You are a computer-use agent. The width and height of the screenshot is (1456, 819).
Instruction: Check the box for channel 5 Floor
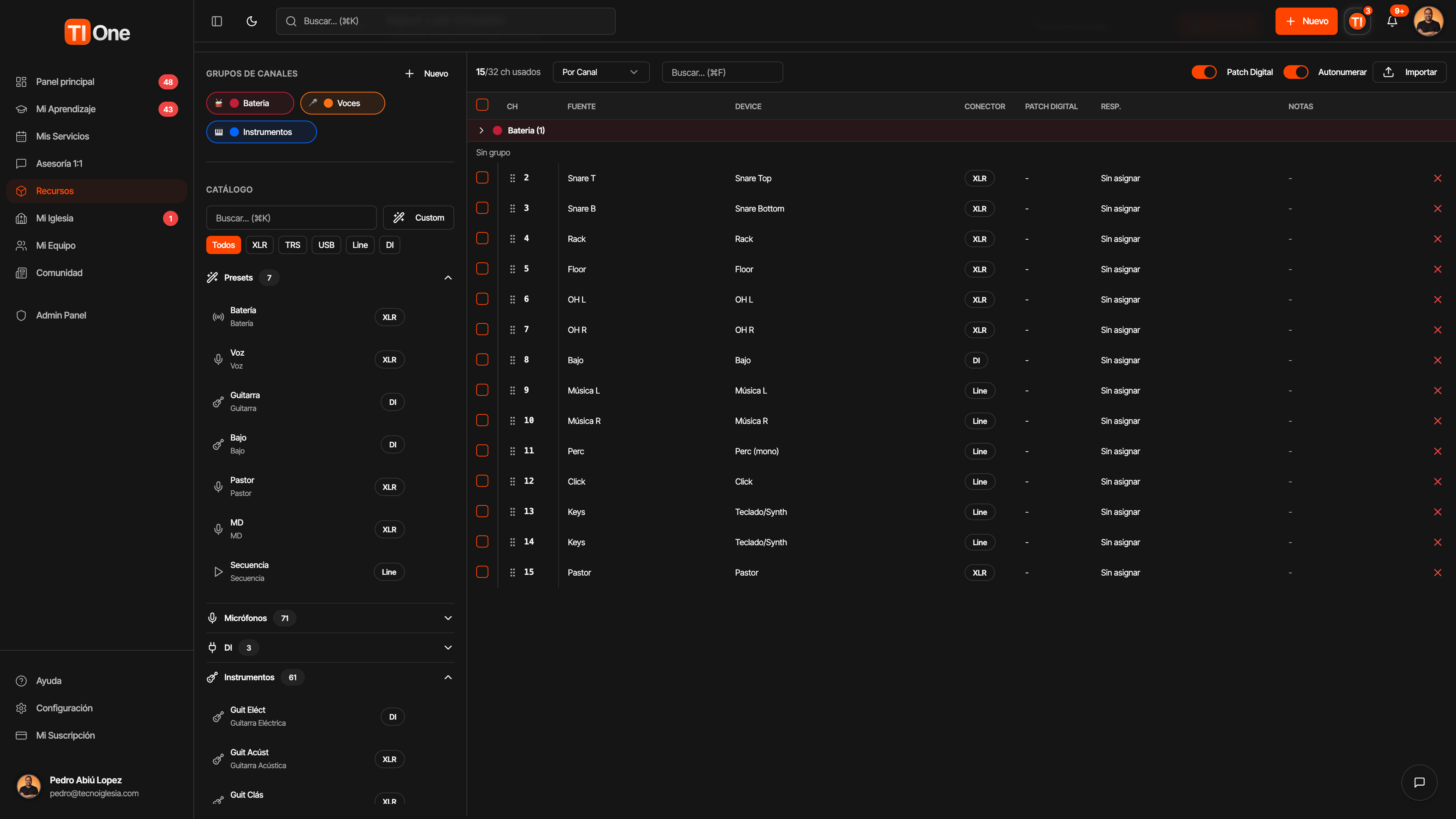482,268
